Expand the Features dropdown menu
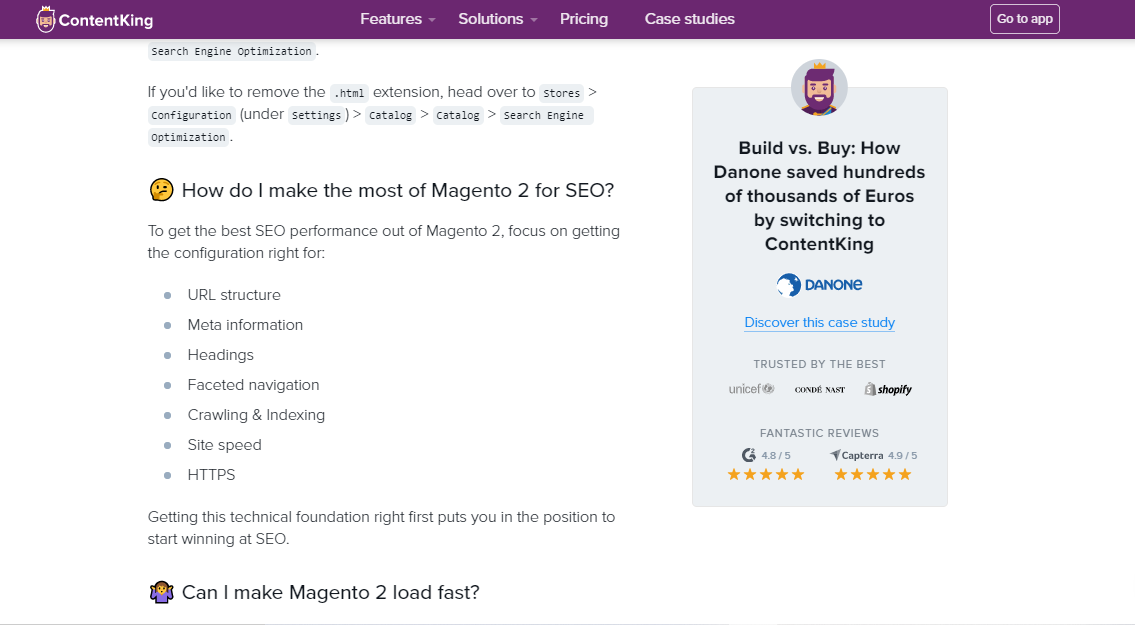The width and height of the screenshot is (1135, 625). (398, 19)
